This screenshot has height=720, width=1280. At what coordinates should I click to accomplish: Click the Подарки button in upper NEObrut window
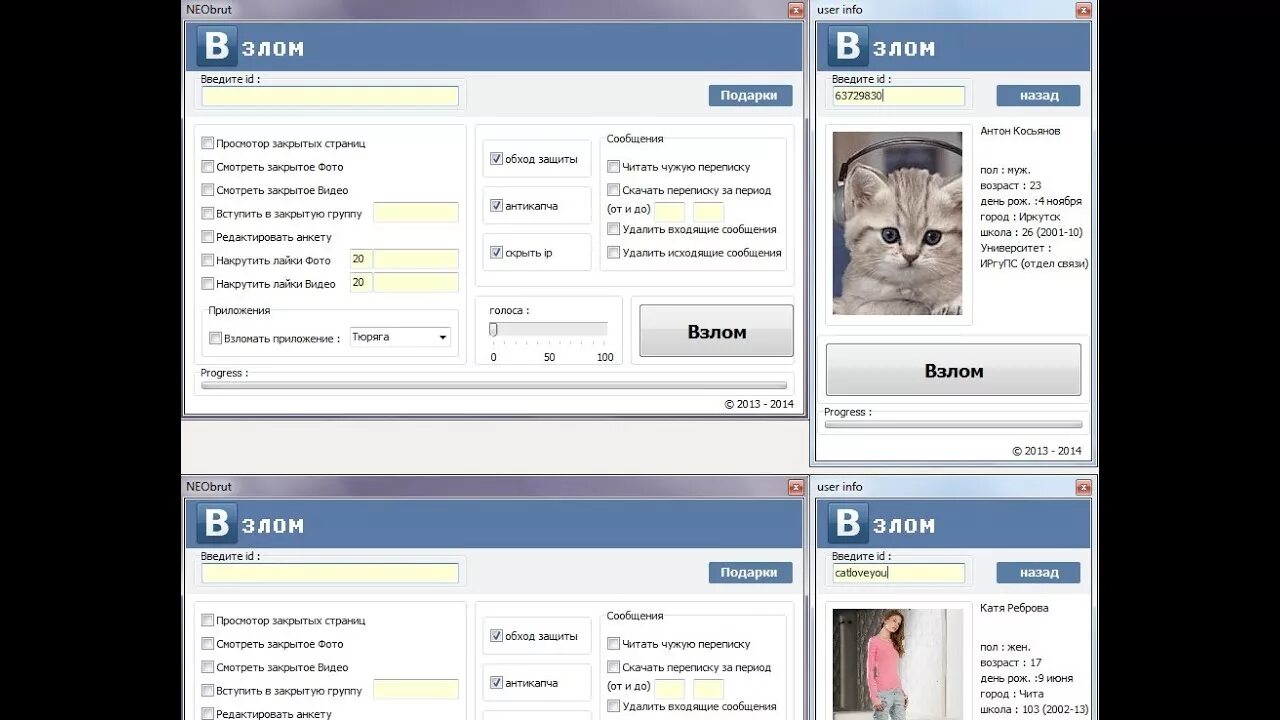tap(750, 95)
